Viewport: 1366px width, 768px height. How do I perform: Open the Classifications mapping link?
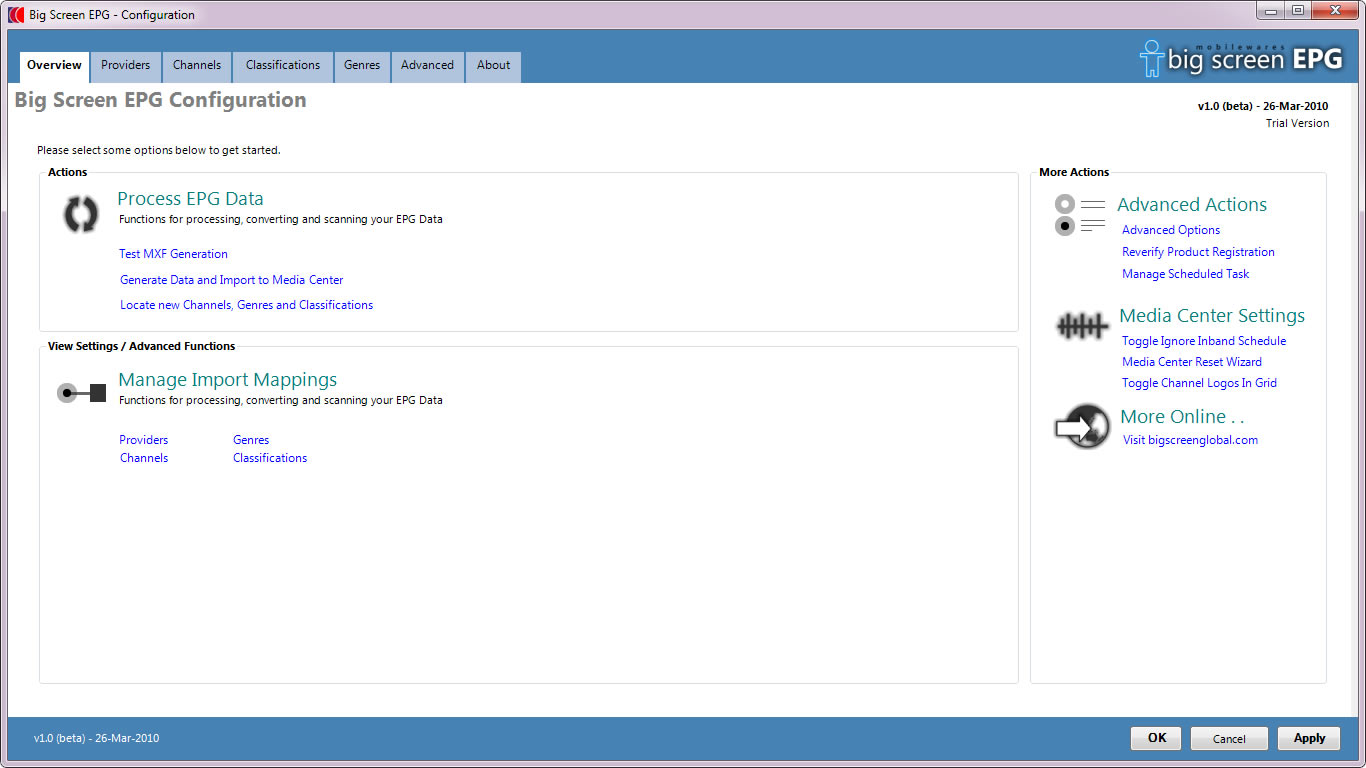click(270, 458)
